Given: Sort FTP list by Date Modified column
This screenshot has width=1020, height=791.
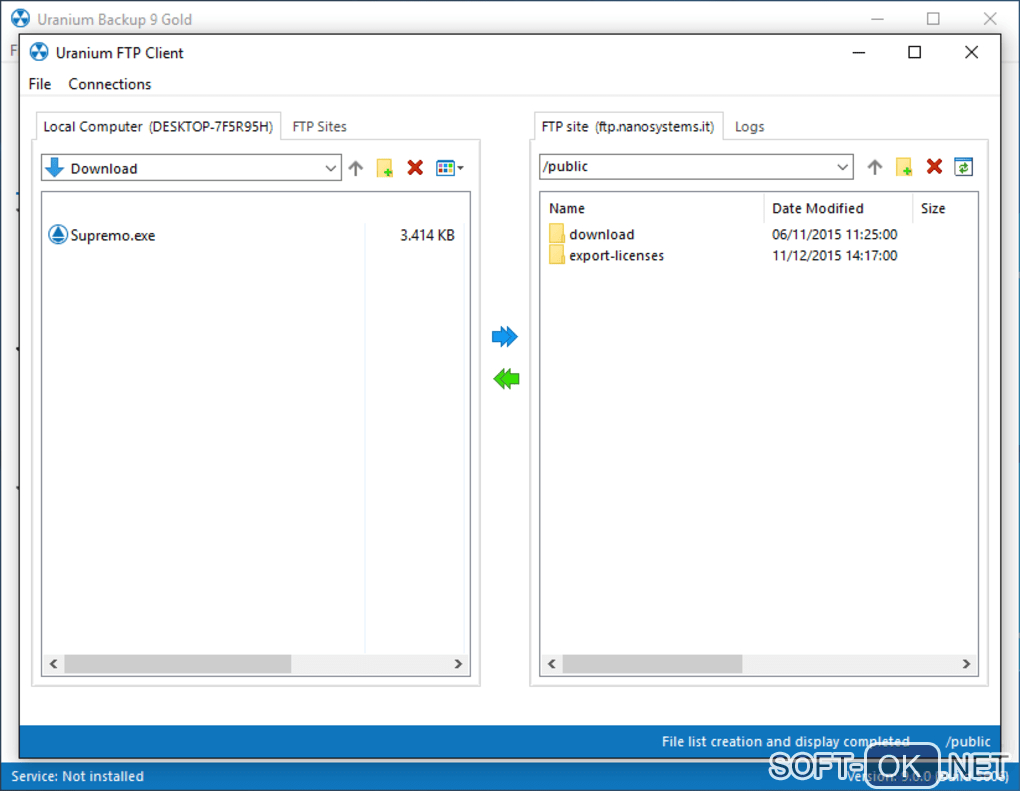Looking at the screenshot, I should (818, 208).
